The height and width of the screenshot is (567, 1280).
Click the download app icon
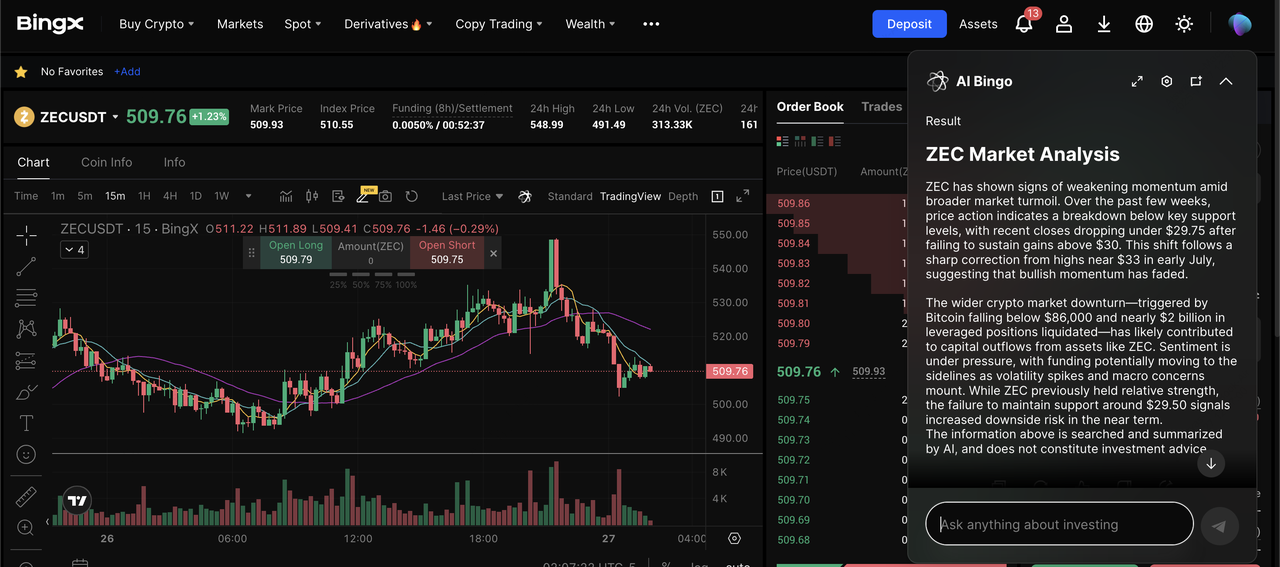1104,24
